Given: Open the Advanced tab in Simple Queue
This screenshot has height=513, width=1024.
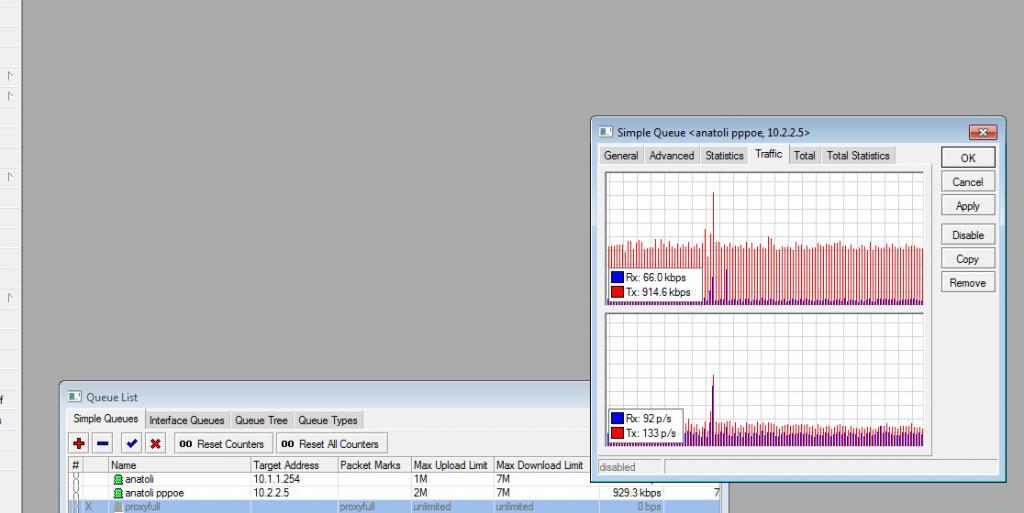Looking at the screenshot, I should pos(671,156).
